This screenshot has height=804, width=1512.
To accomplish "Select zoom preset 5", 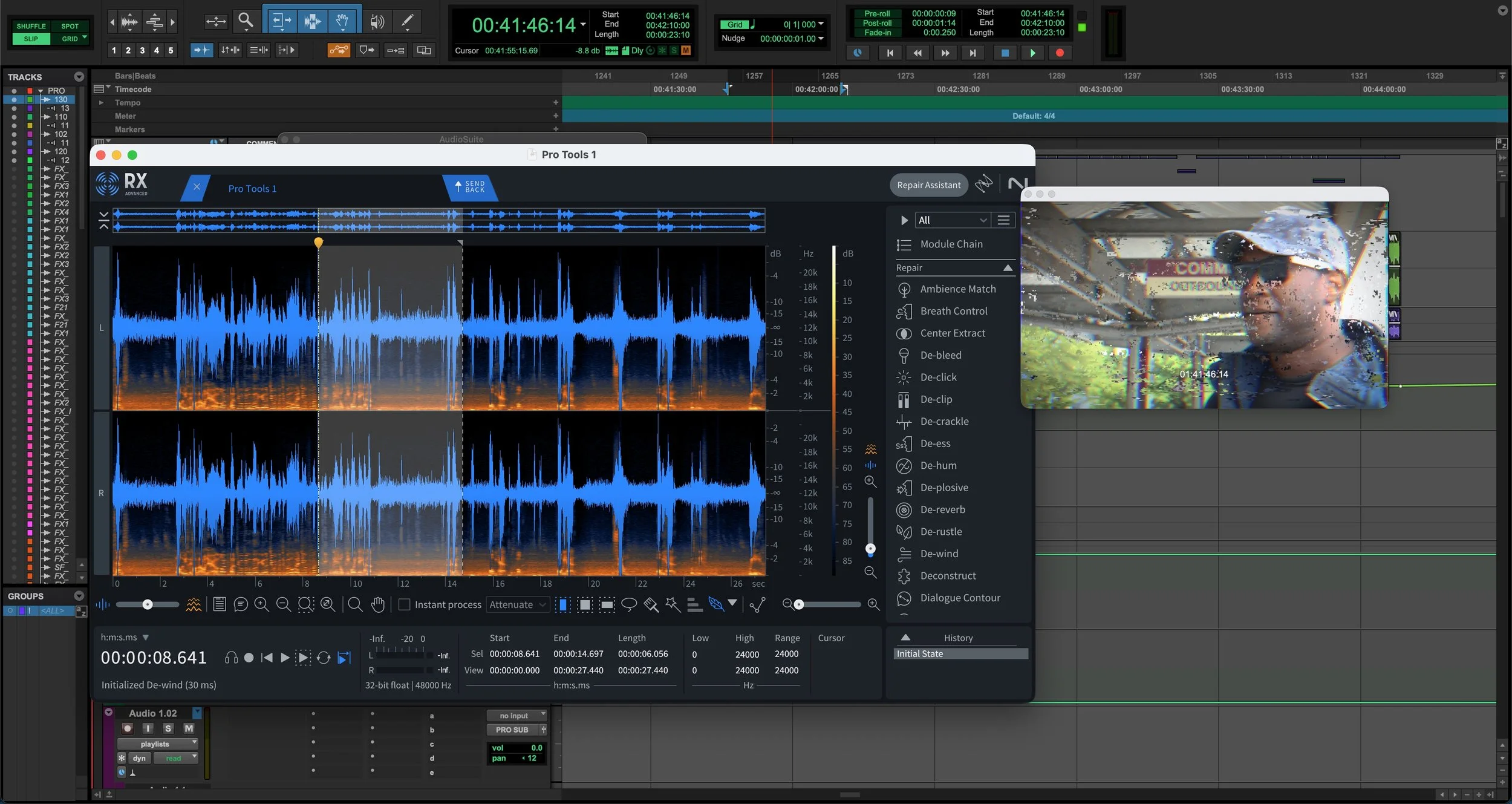I will (171, 50).
